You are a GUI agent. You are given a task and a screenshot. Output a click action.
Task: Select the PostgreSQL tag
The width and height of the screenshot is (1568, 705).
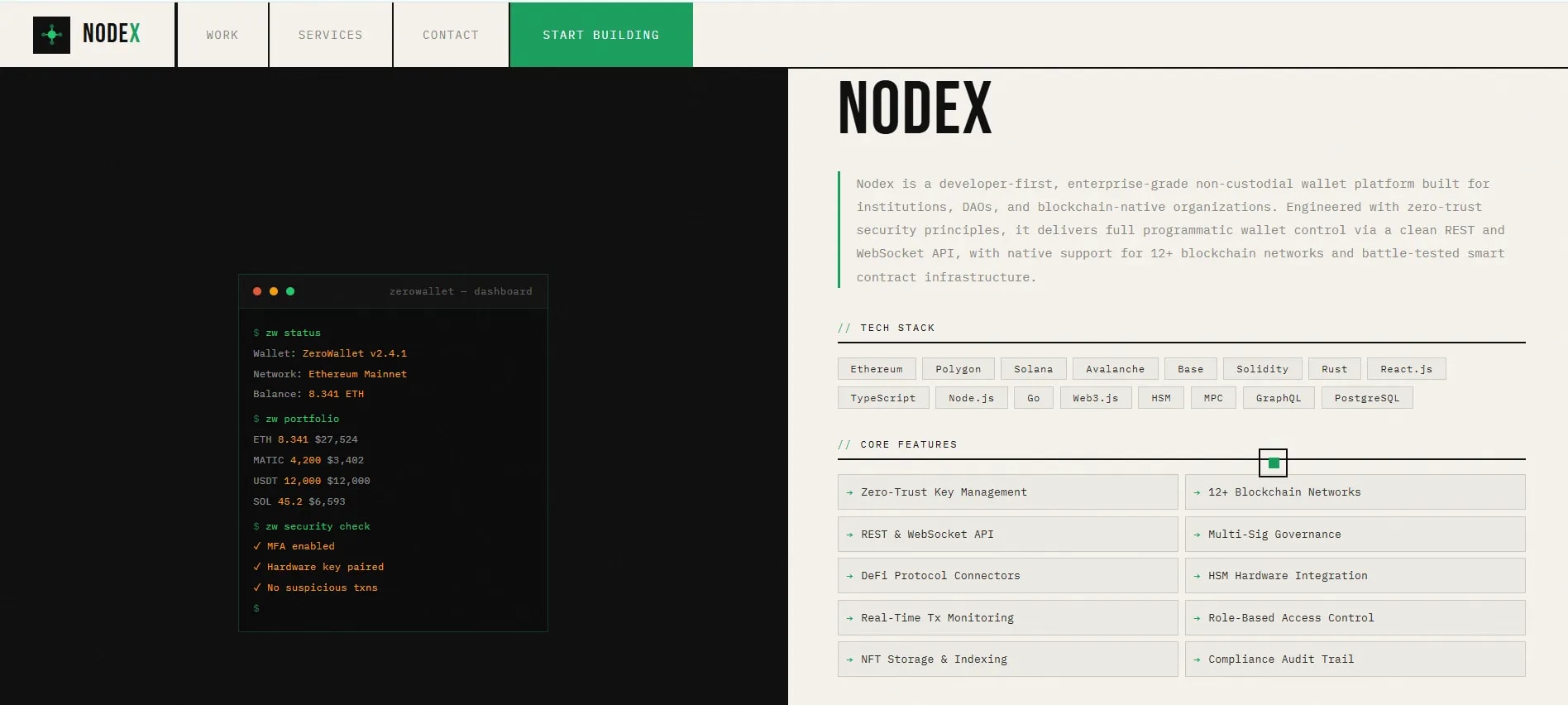click(1367, 398)
